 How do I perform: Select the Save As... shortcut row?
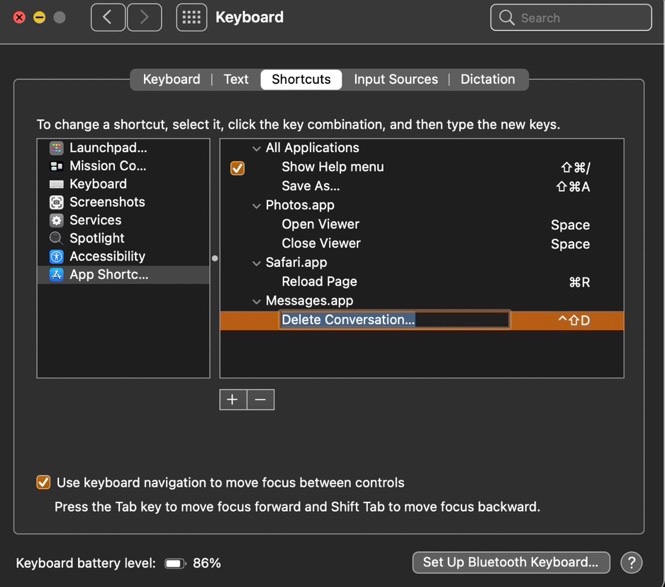point(422,186)
